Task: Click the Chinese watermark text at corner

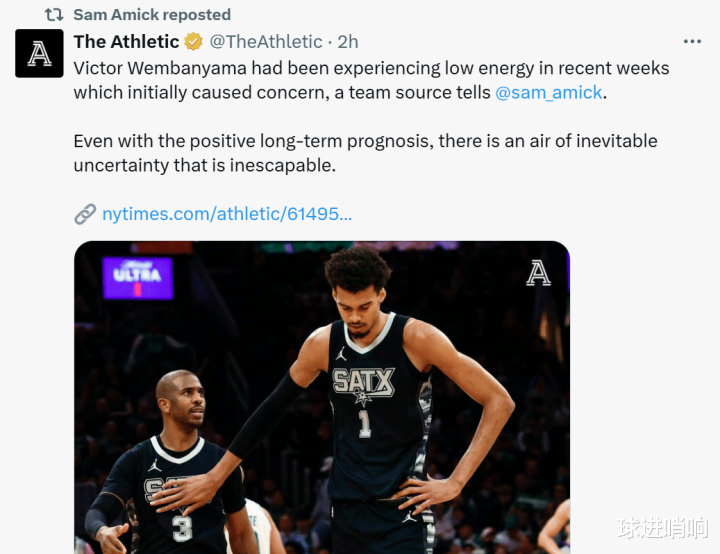Action: click(x=663, y=527)
